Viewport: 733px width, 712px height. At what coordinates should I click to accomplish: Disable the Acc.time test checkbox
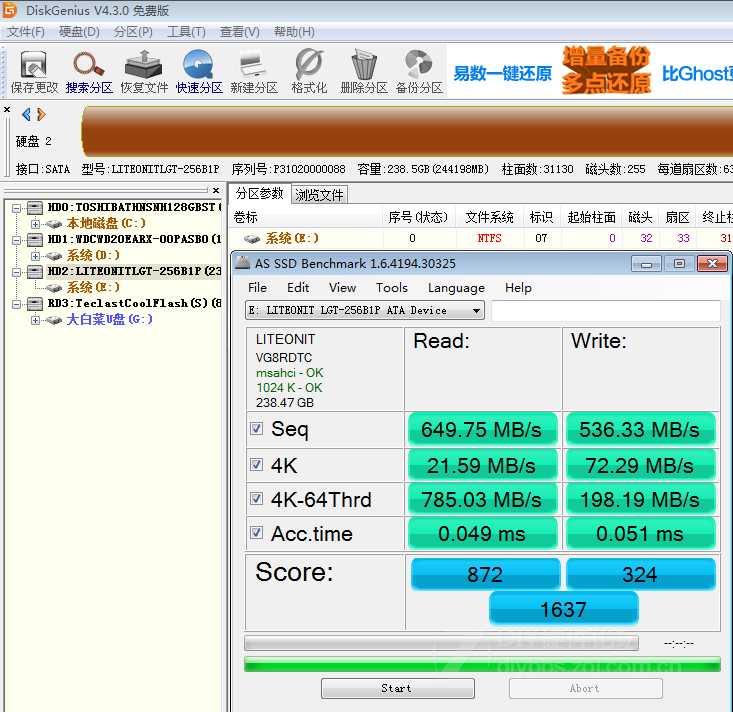pyautogui.click(x=257, y=533)
